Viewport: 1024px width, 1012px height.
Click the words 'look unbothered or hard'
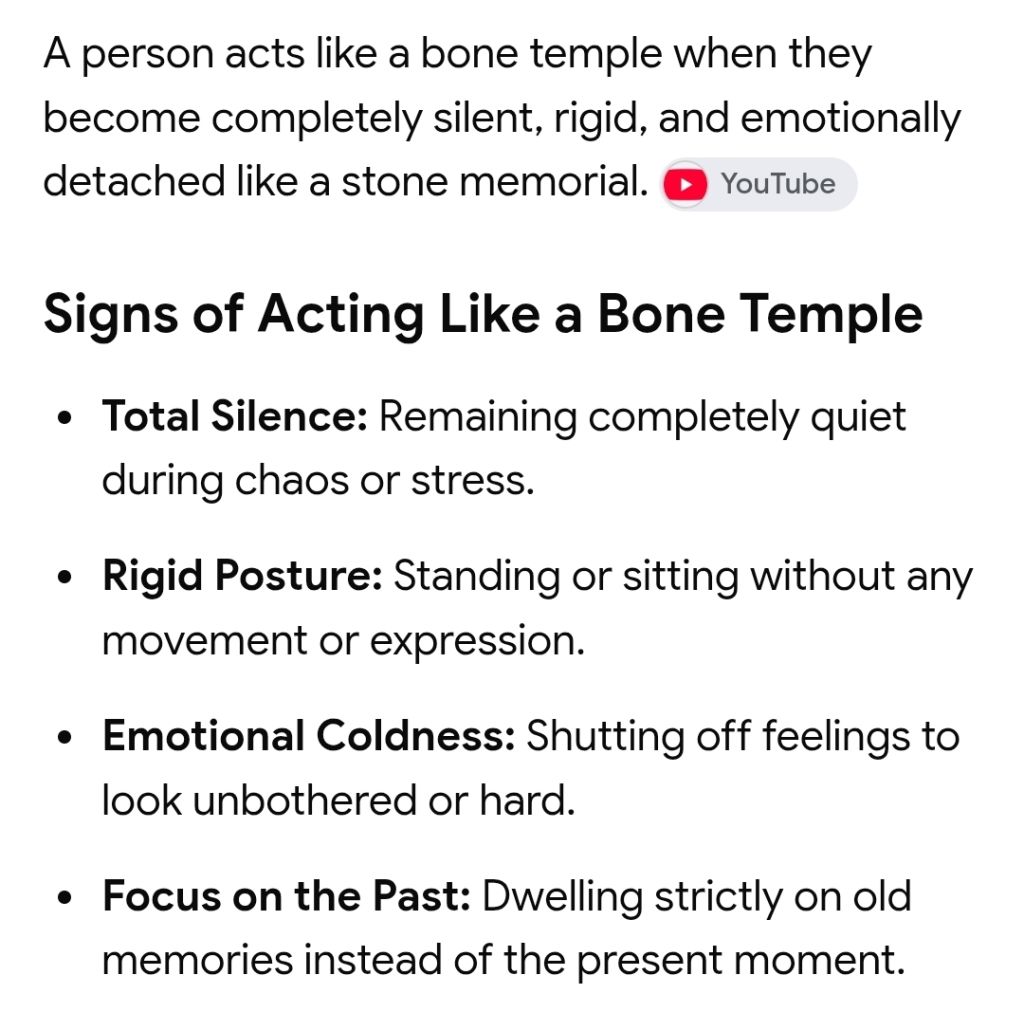coord(339,800)
